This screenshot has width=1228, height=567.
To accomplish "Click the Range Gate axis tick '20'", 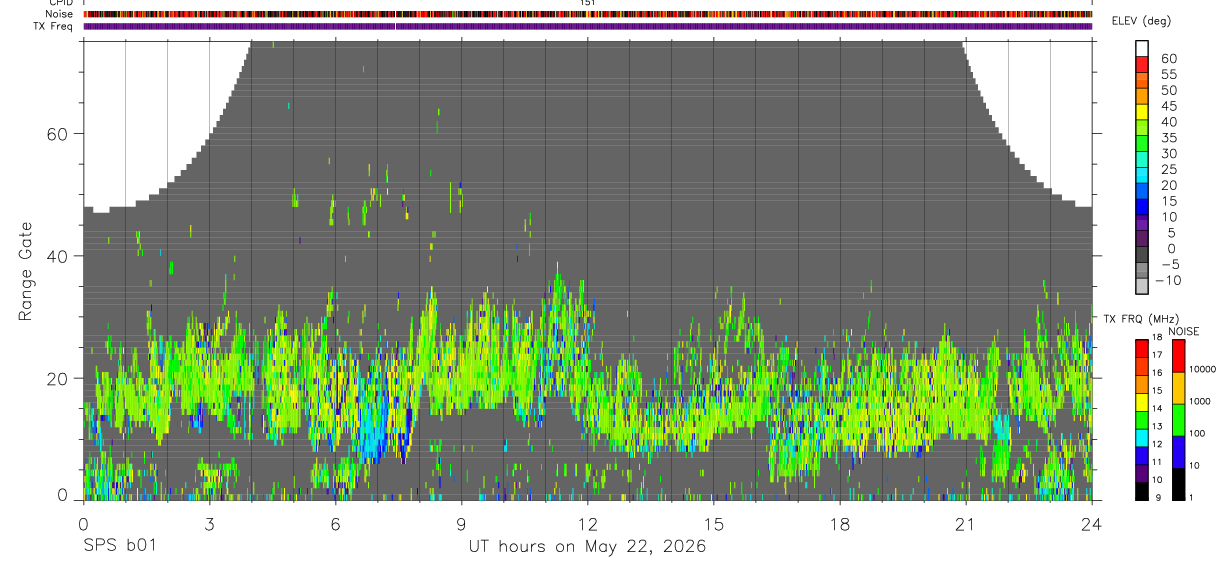I will tap(57, 379).
